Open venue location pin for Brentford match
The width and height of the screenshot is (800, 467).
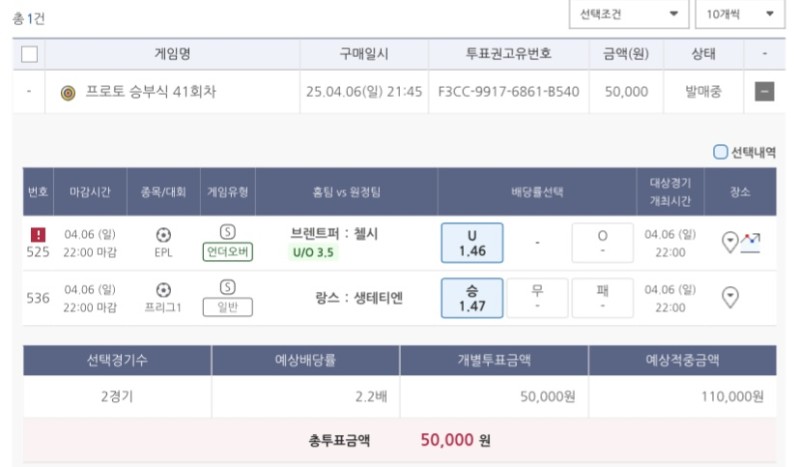(729, 241)
